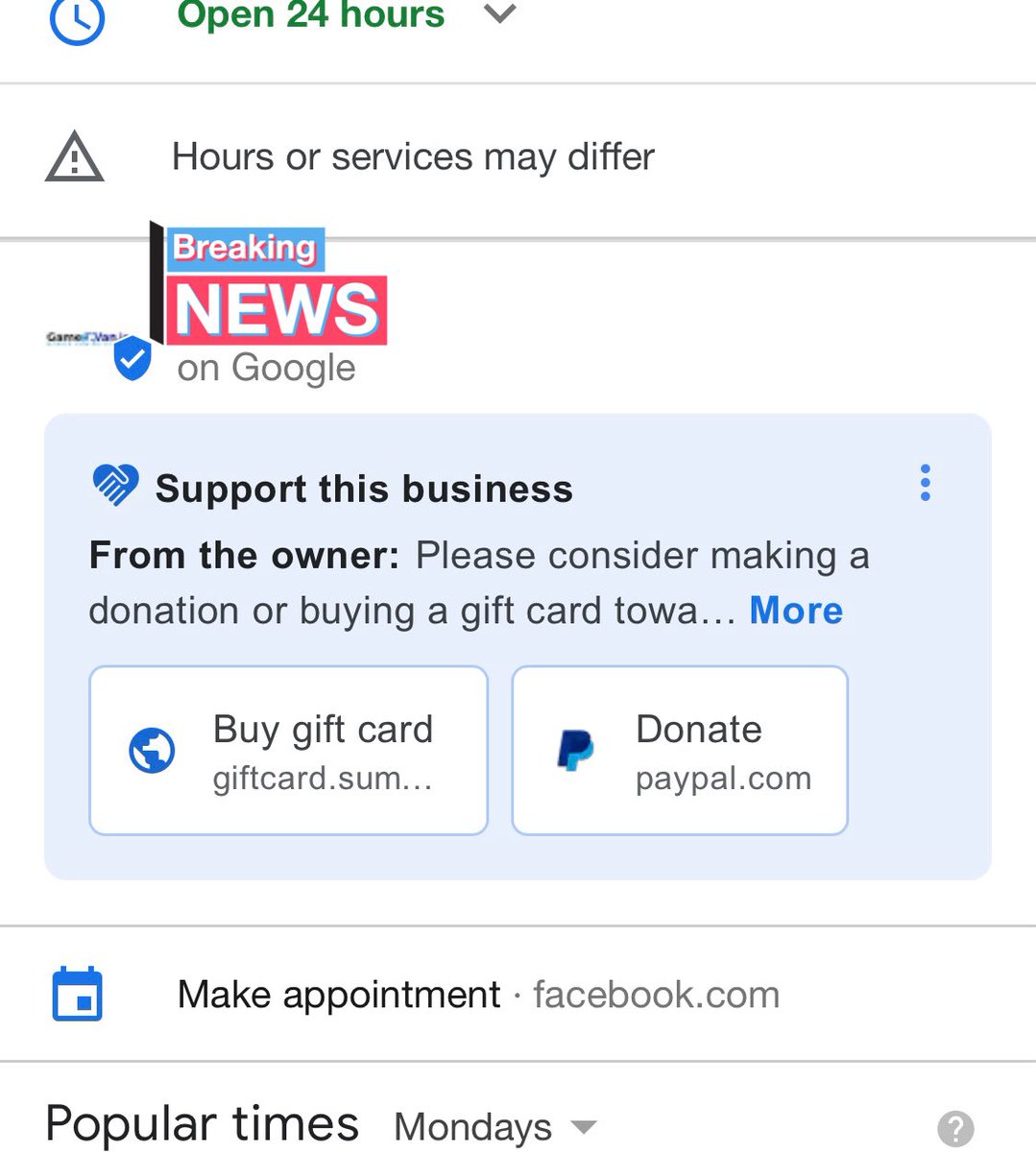Click the blue clock hours icon
This screenshot has width=1036, height=1152.
[x=77, y=20]
